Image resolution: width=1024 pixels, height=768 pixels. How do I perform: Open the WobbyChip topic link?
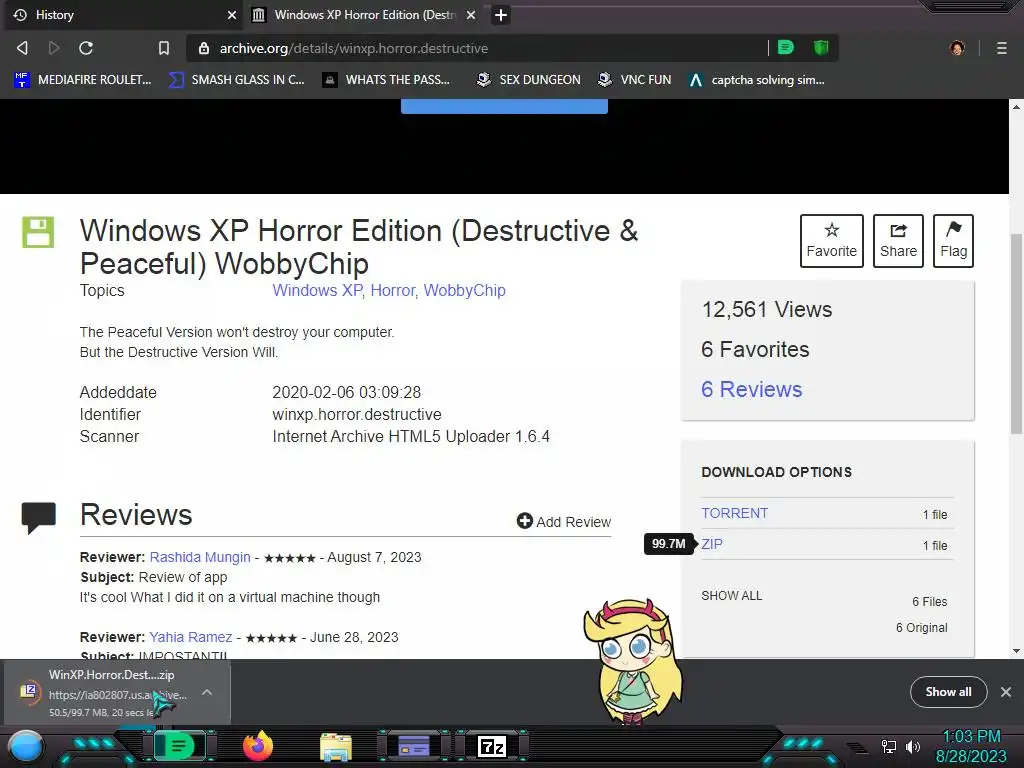click(464, 291)
